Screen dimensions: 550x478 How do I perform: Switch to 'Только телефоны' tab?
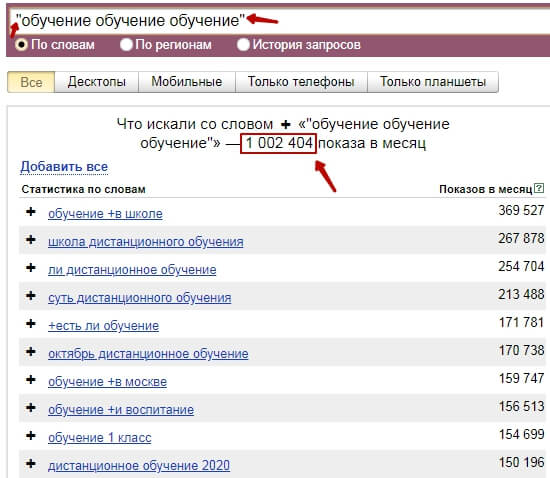pos(301,82)
